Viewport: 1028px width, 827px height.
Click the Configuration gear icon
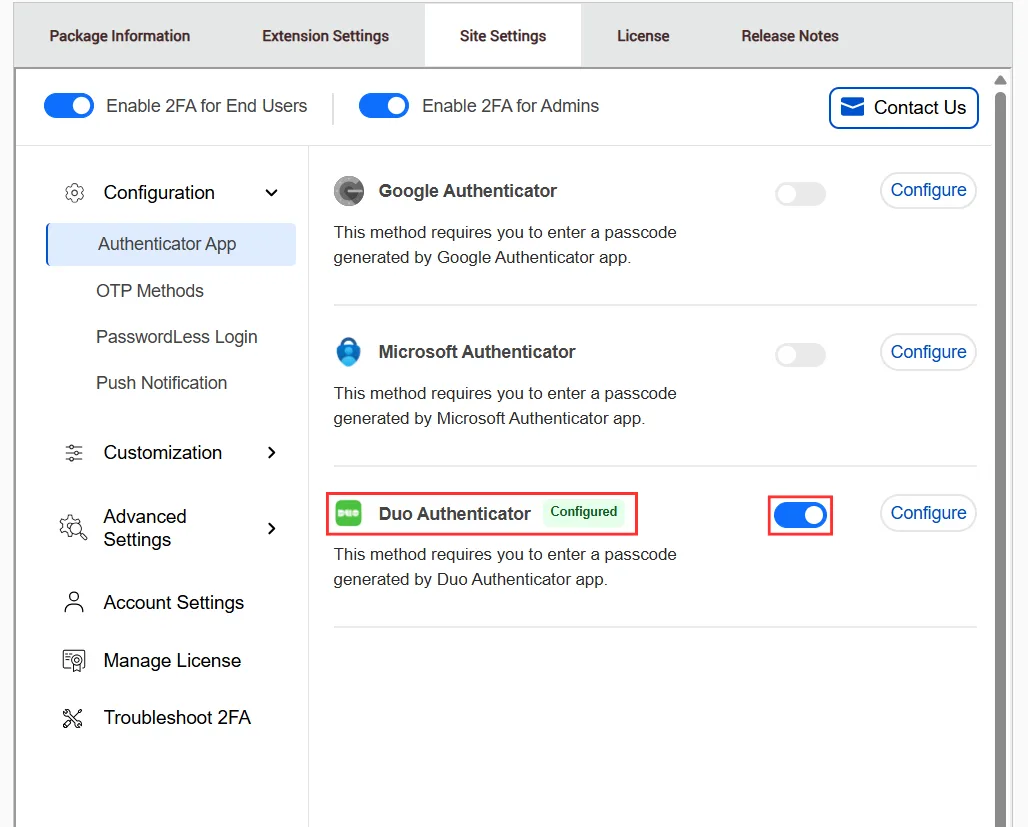click(x=73, y=192)
